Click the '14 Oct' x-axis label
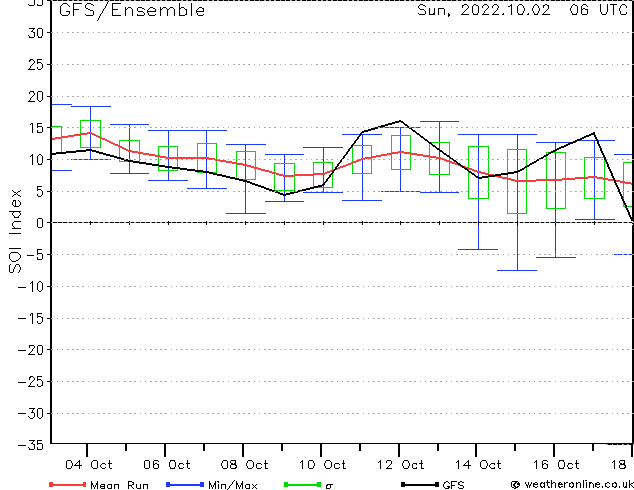 (478, 465)
